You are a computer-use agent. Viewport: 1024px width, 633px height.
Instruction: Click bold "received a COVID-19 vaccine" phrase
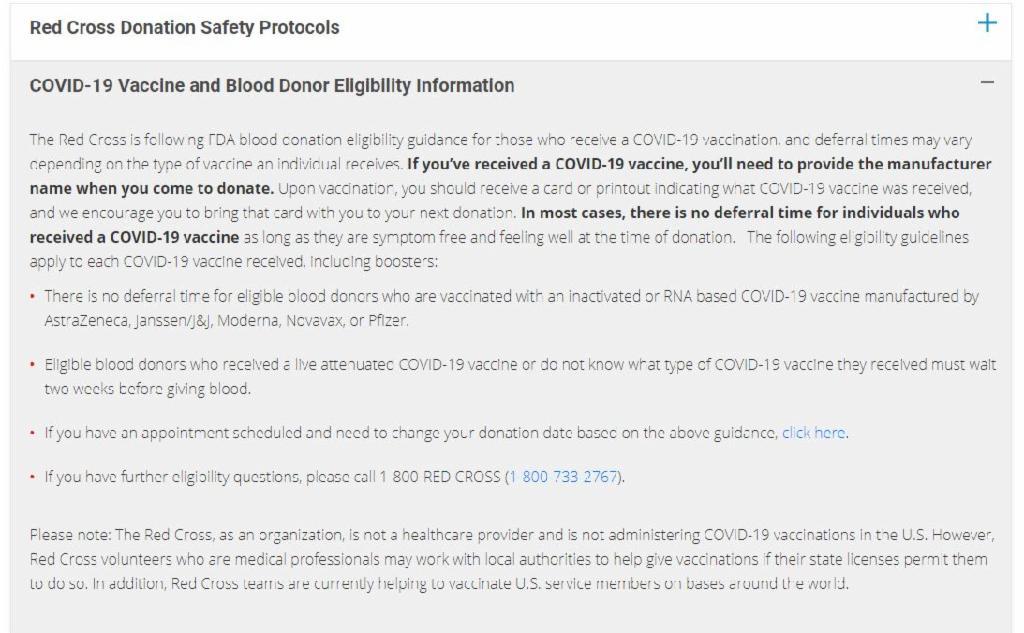[134, 236]
